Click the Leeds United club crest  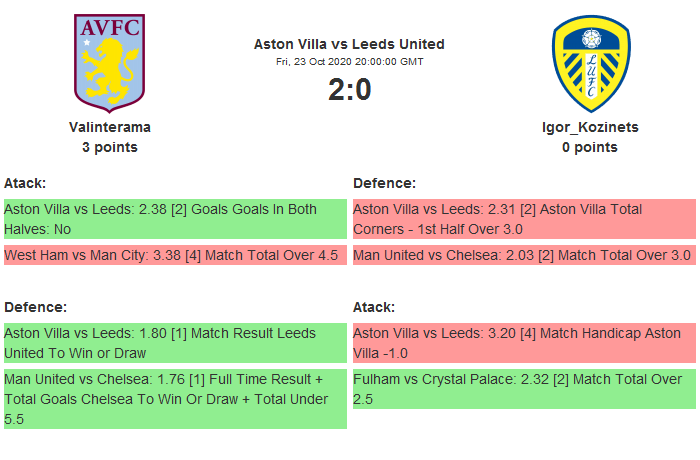coord(590,62)
